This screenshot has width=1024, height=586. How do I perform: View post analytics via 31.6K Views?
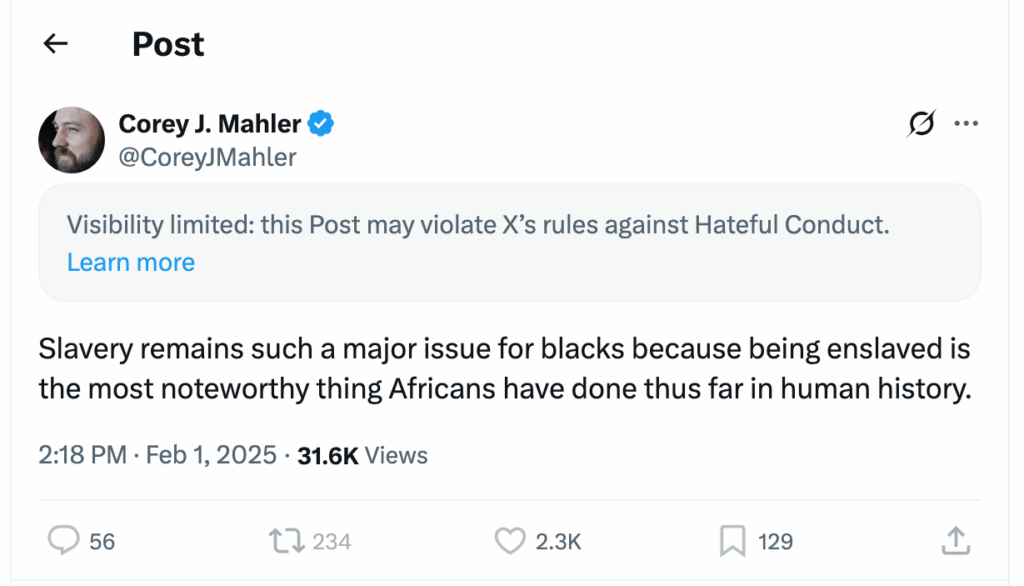tap(359, 455)
